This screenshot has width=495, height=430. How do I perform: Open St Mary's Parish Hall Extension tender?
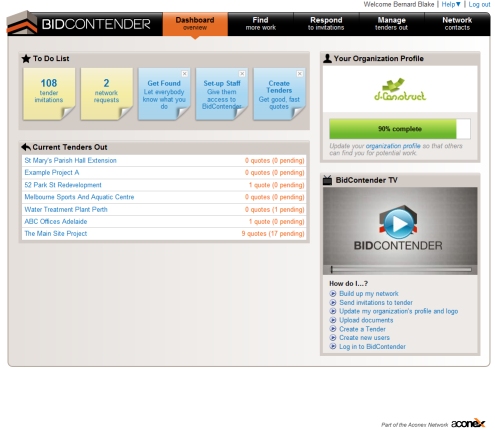coord(70,160)
